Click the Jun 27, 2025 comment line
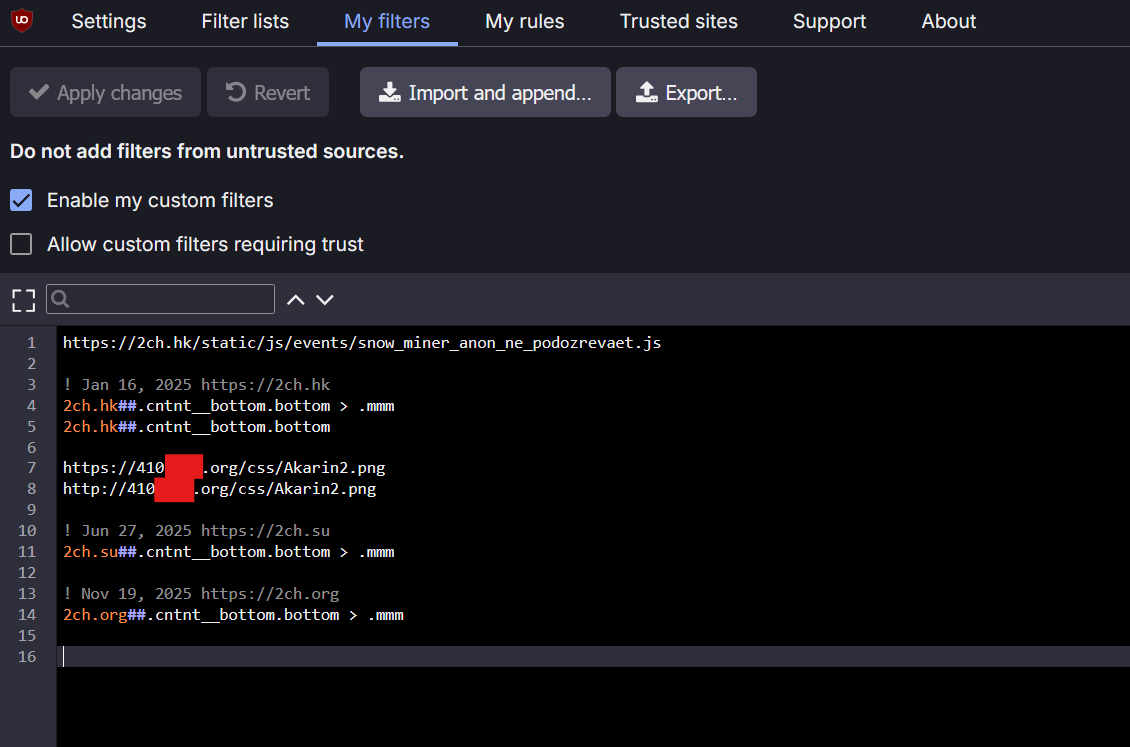 coord(196,531)
